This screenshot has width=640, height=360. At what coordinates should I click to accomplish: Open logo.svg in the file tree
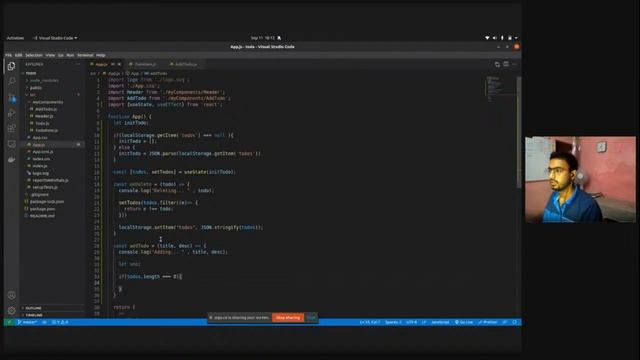point(40,173)
